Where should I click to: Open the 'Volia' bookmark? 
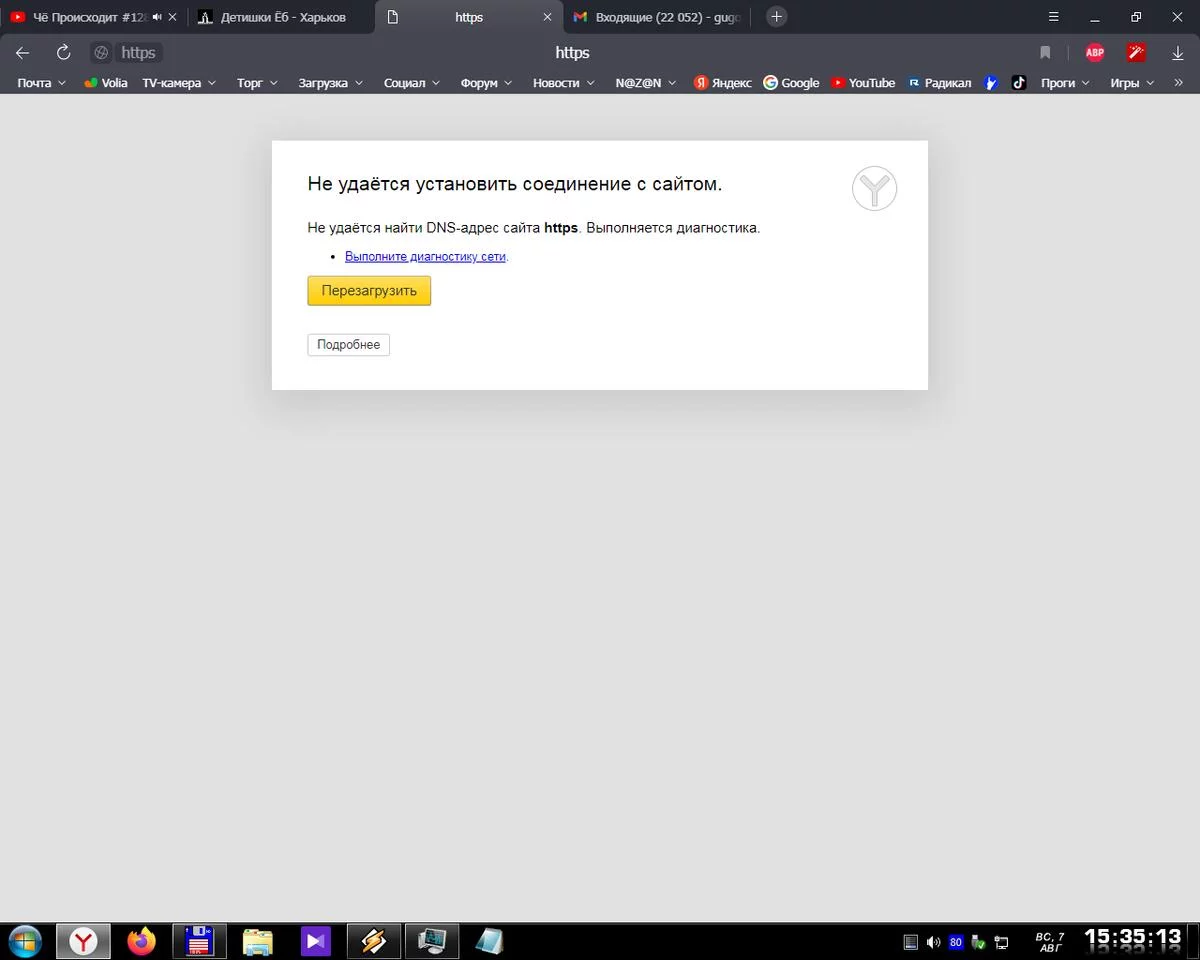[x=106, y=83]
